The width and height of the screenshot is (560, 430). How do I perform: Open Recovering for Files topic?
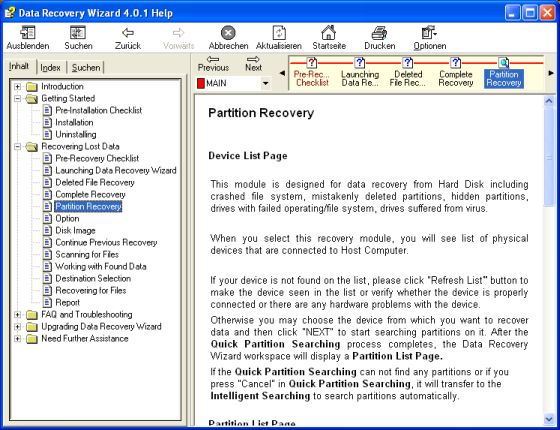[91, 291]
